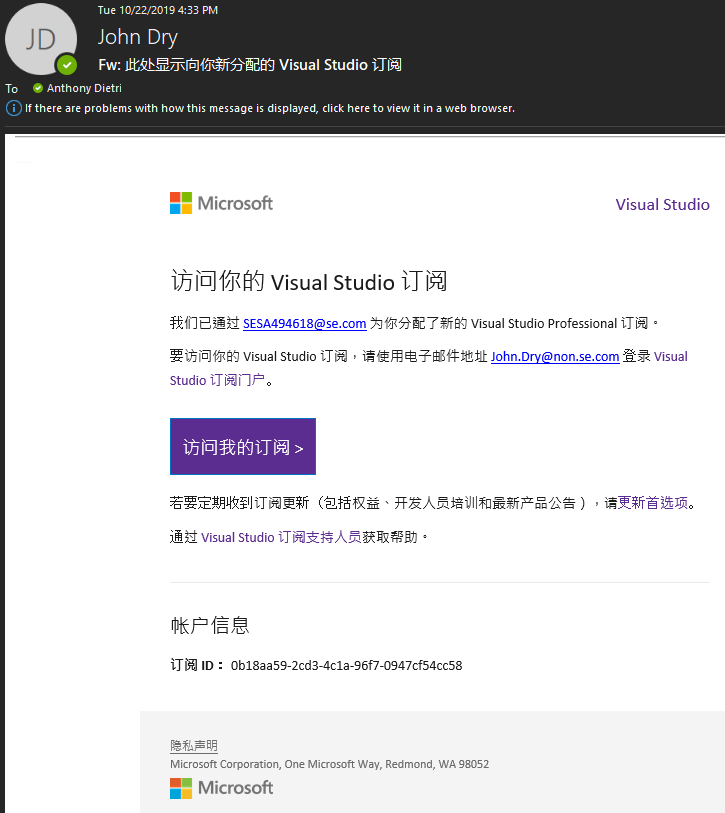Viewport: 725px width, 813px height.
Task: Click the blue info circle icon
Action: coord(13,108)
